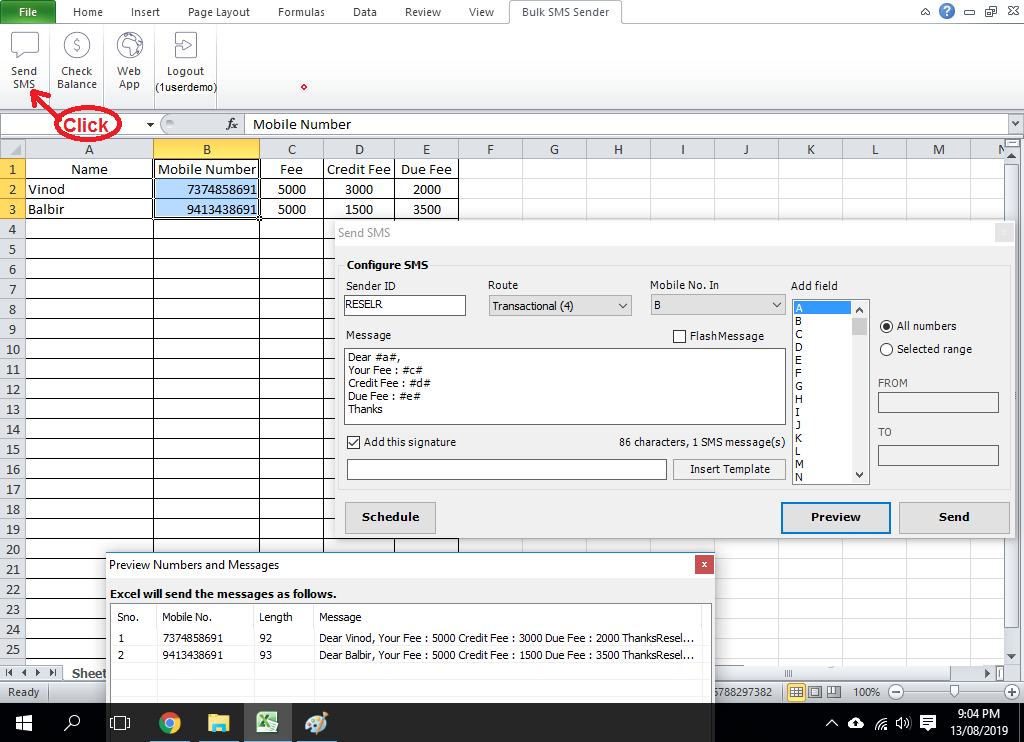Click Logout (1userdemo) in the ribbon
This screenshot has width=1024, height=742.
tap(185, 62)
